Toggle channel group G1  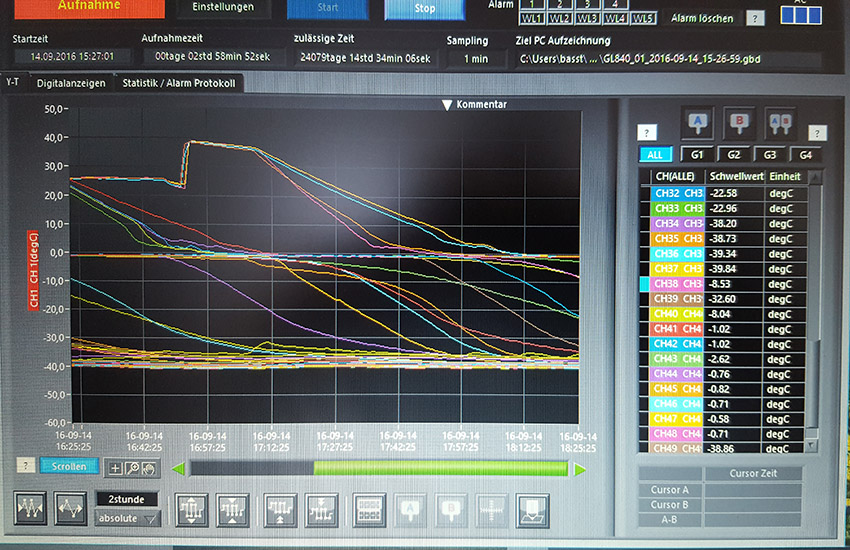tap(696, 155)
